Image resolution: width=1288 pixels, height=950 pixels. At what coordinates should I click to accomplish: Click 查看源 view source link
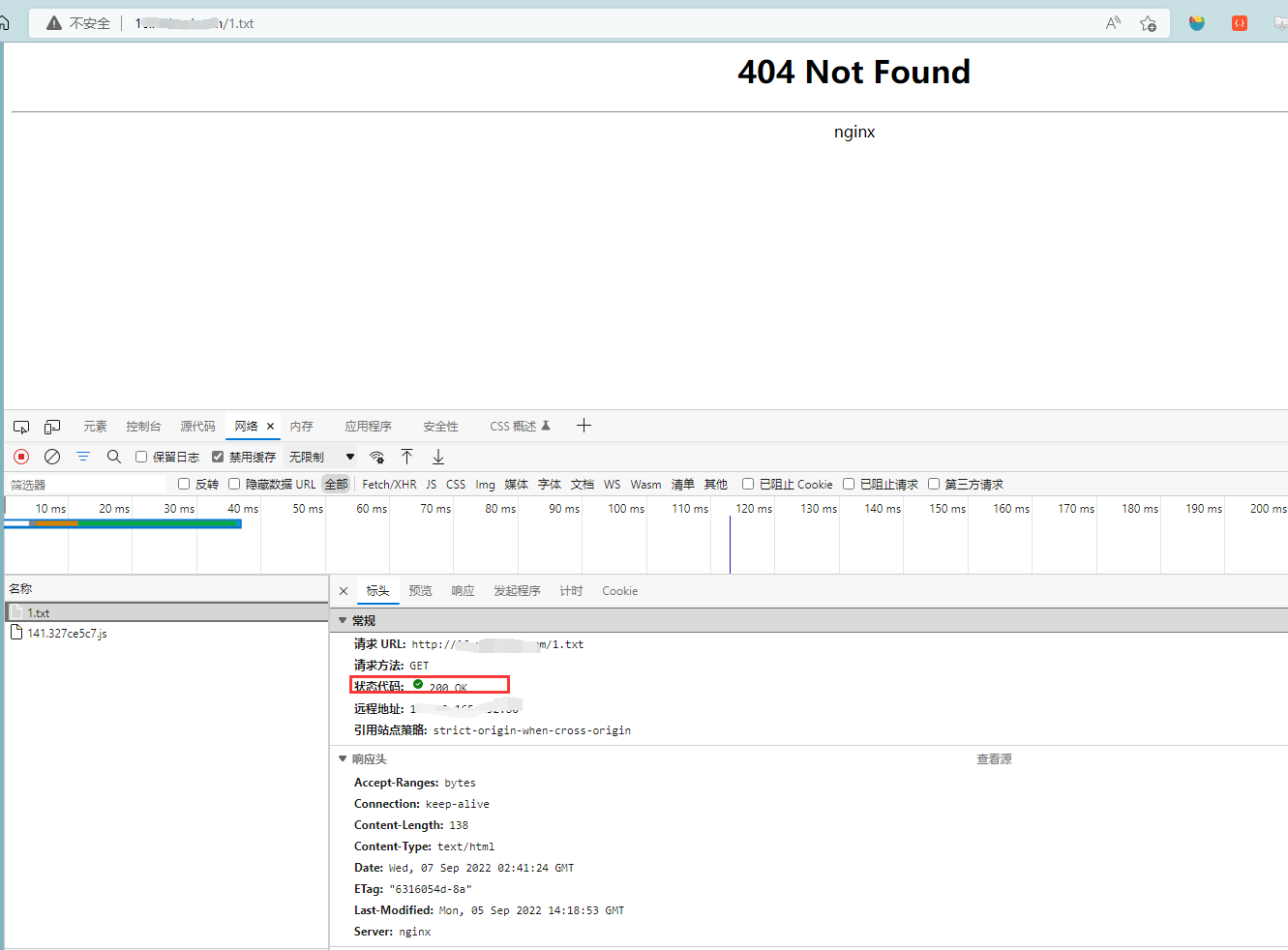click(994, 759)
